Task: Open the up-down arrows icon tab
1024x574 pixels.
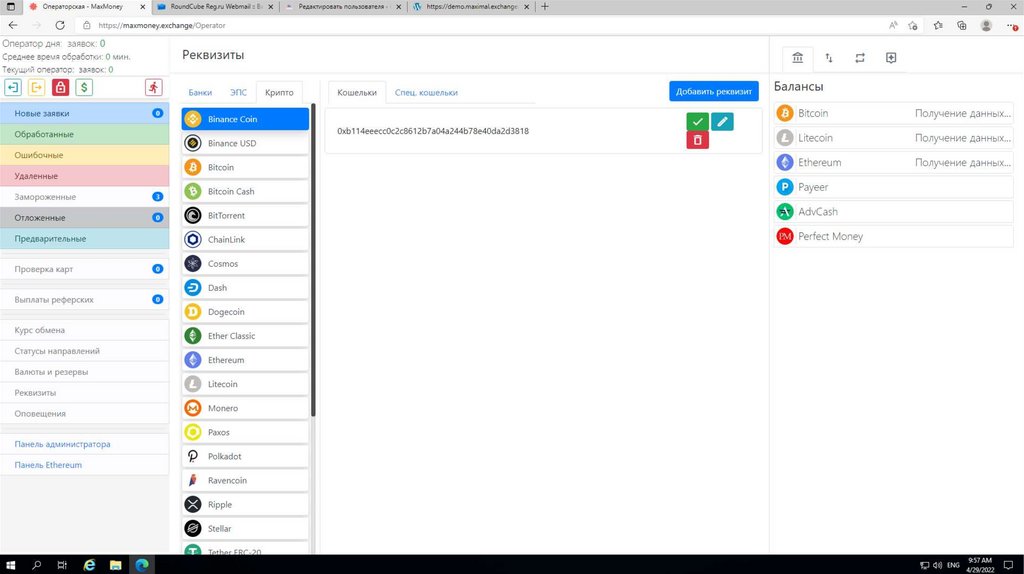Action: point(829,58)
